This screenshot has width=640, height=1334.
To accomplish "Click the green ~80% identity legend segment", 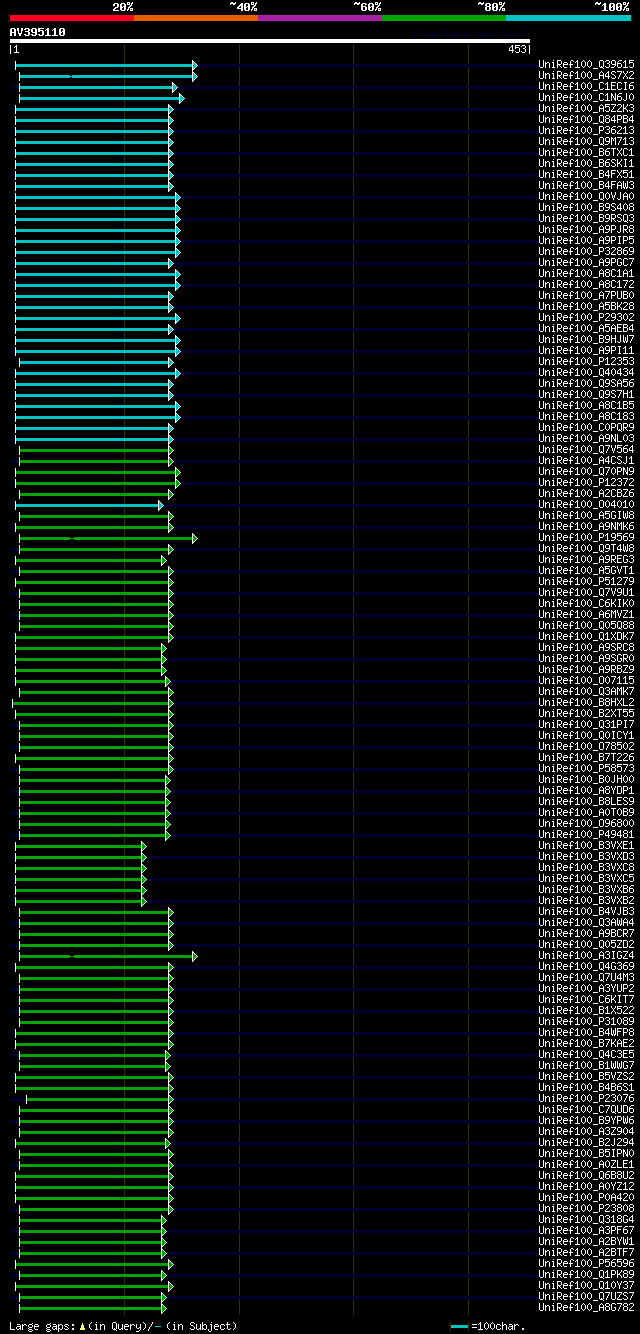I will pos(443,17).
